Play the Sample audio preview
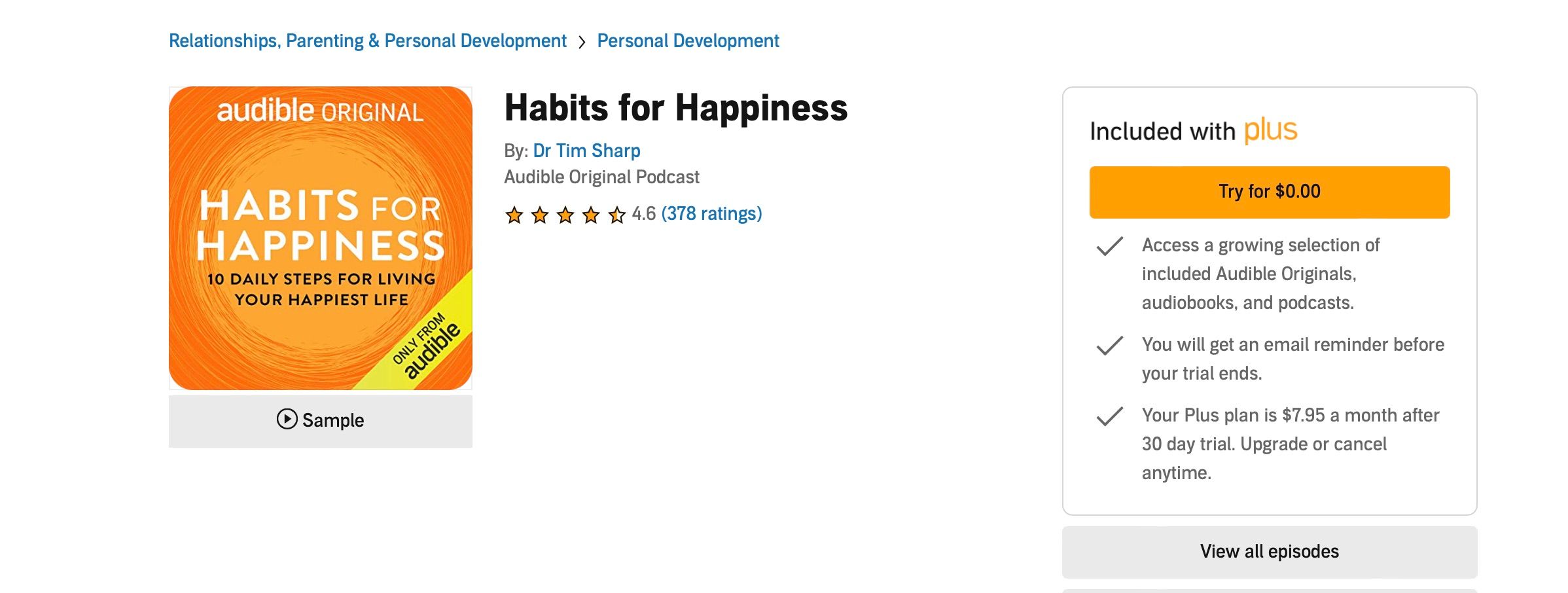This screenshot has width=1568, height=593. 320,420
